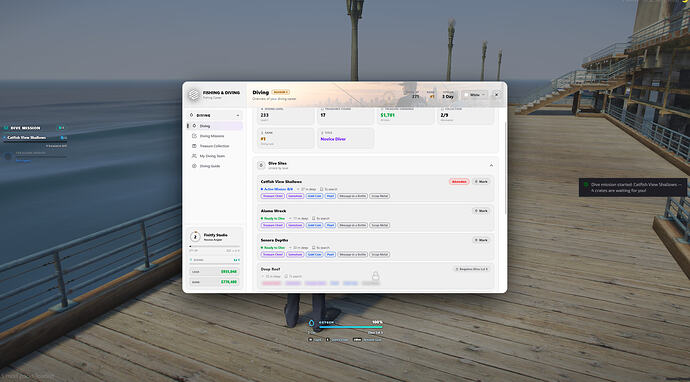690x382 pixels.
Task: Collapse the Dive Sites section
Action: pyautogui.click(x=491, y=165)
